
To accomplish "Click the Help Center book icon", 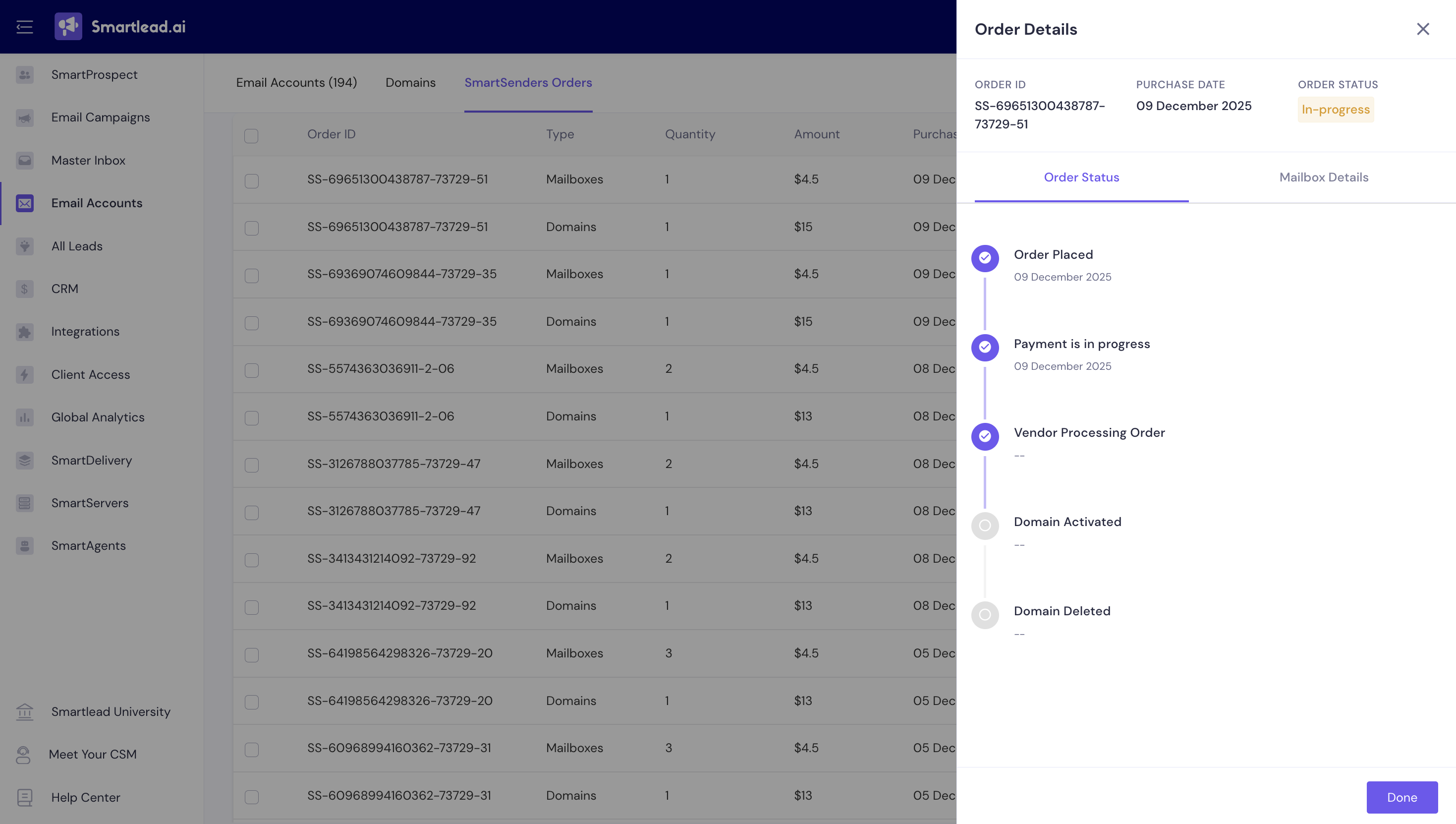I will tap(24, 797).
